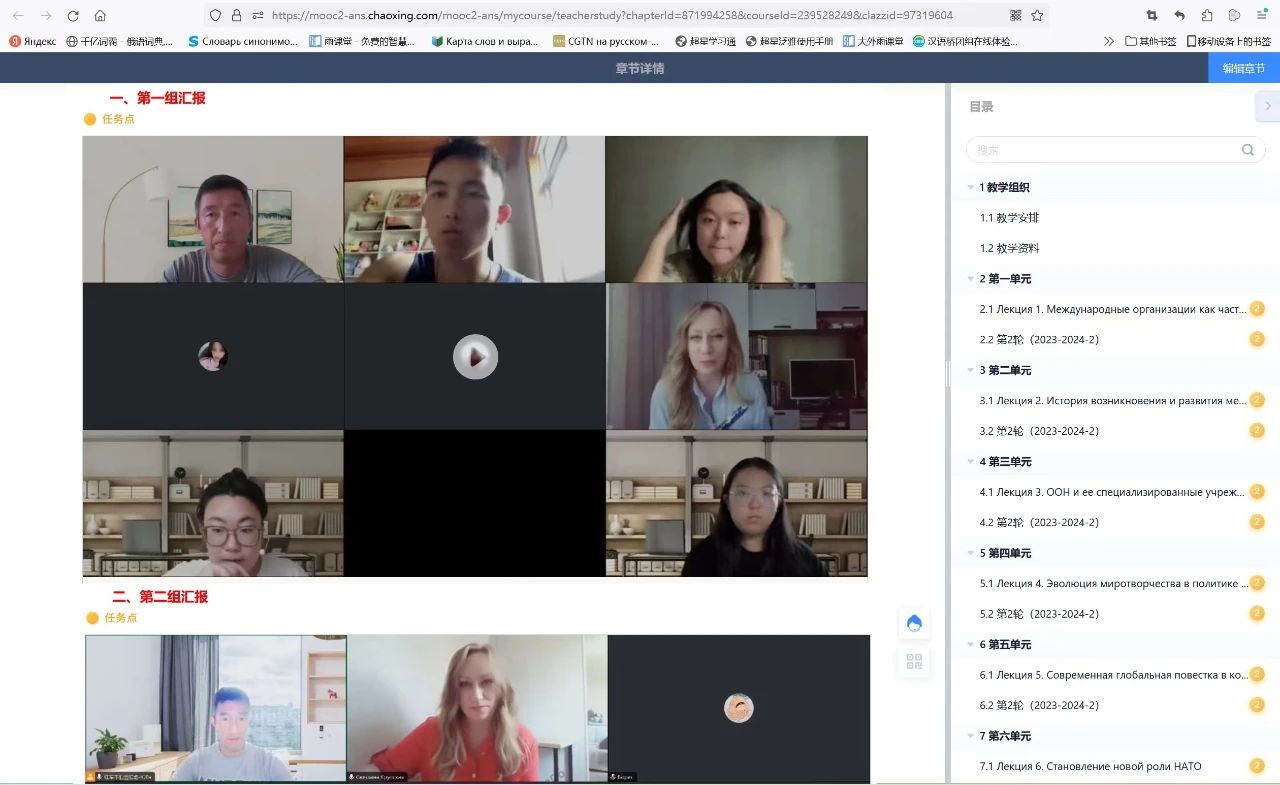Screen dimensions: 1280x785
Task: Collapse the 1 教学组织 section
Action: point(970,187)
